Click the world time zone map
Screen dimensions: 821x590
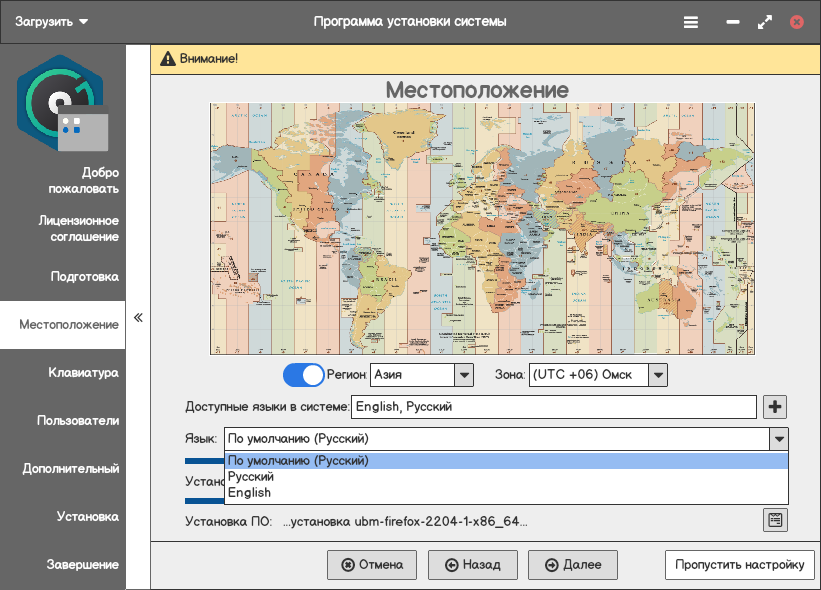pyautogui.click(x=482, y=229)
